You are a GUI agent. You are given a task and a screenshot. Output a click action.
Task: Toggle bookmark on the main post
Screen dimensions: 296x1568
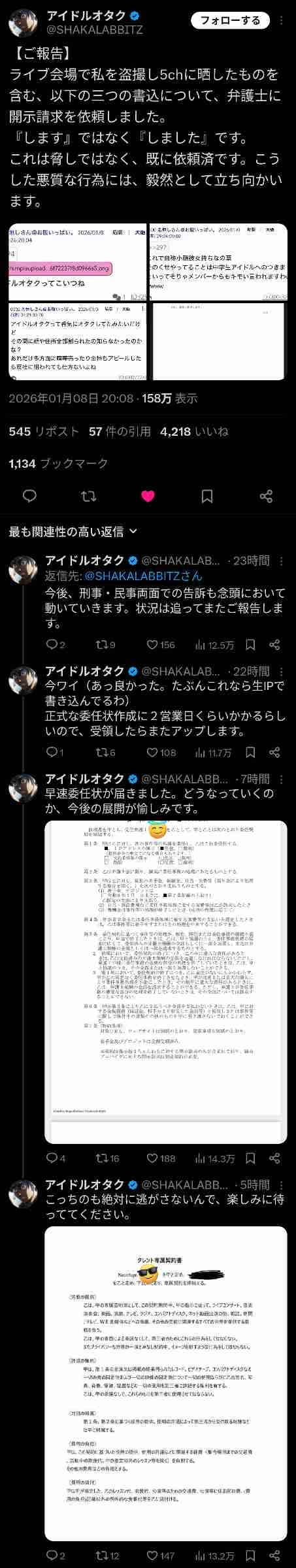[x=206, y=496]
